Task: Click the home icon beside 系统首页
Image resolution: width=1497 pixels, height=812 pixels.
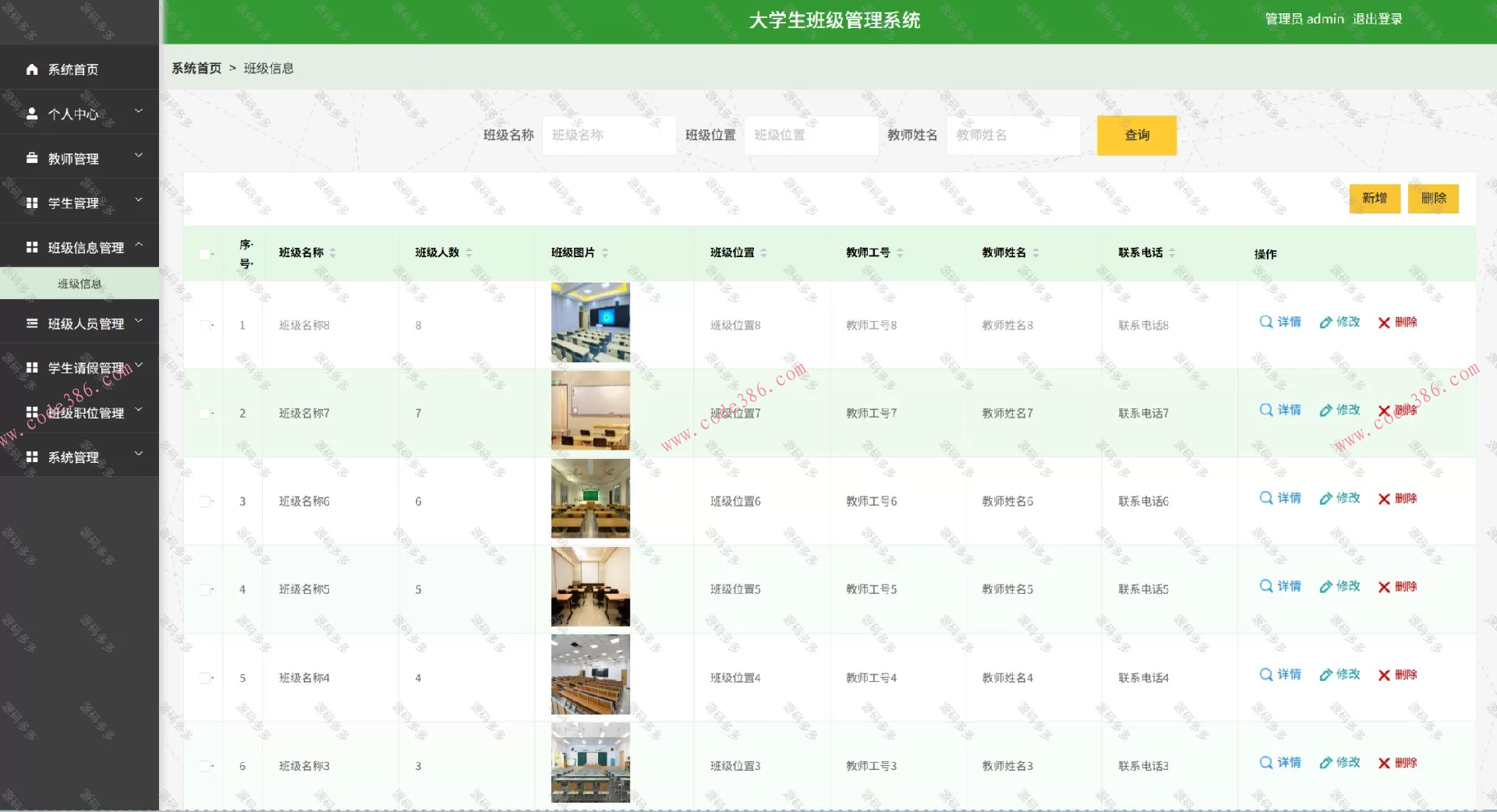Action: click(31, 69)
